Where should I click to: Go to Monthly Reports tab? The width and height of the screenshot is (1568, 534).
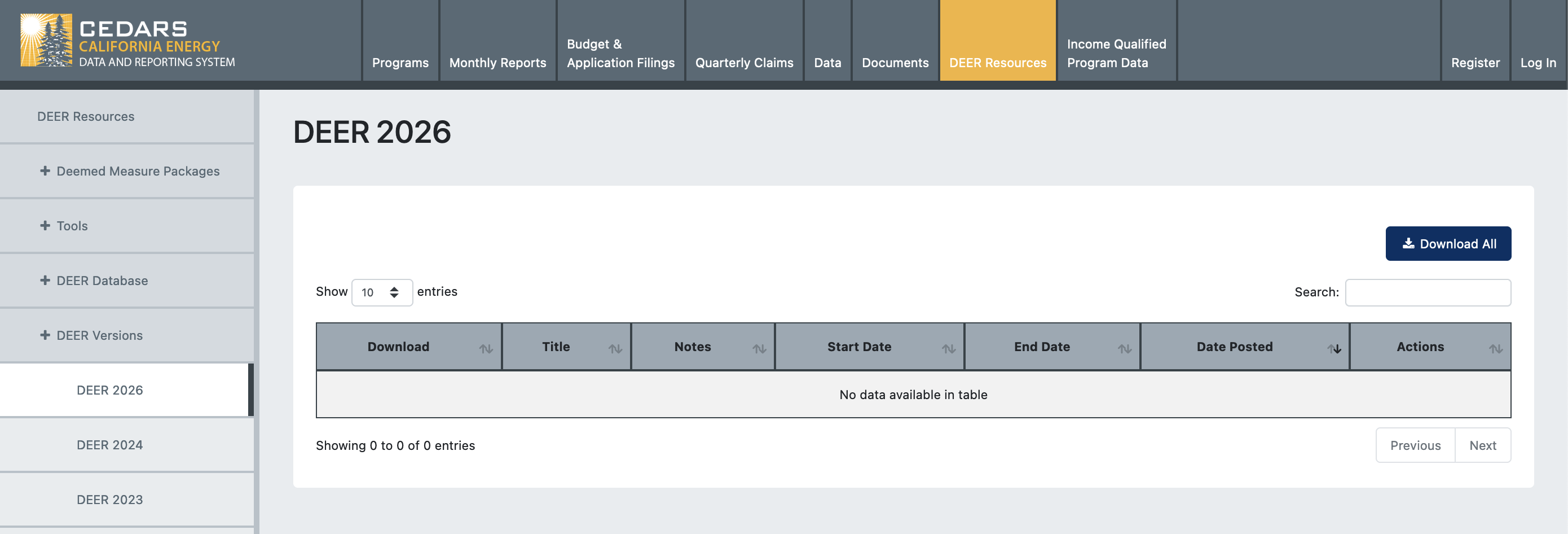click(497, 63)
